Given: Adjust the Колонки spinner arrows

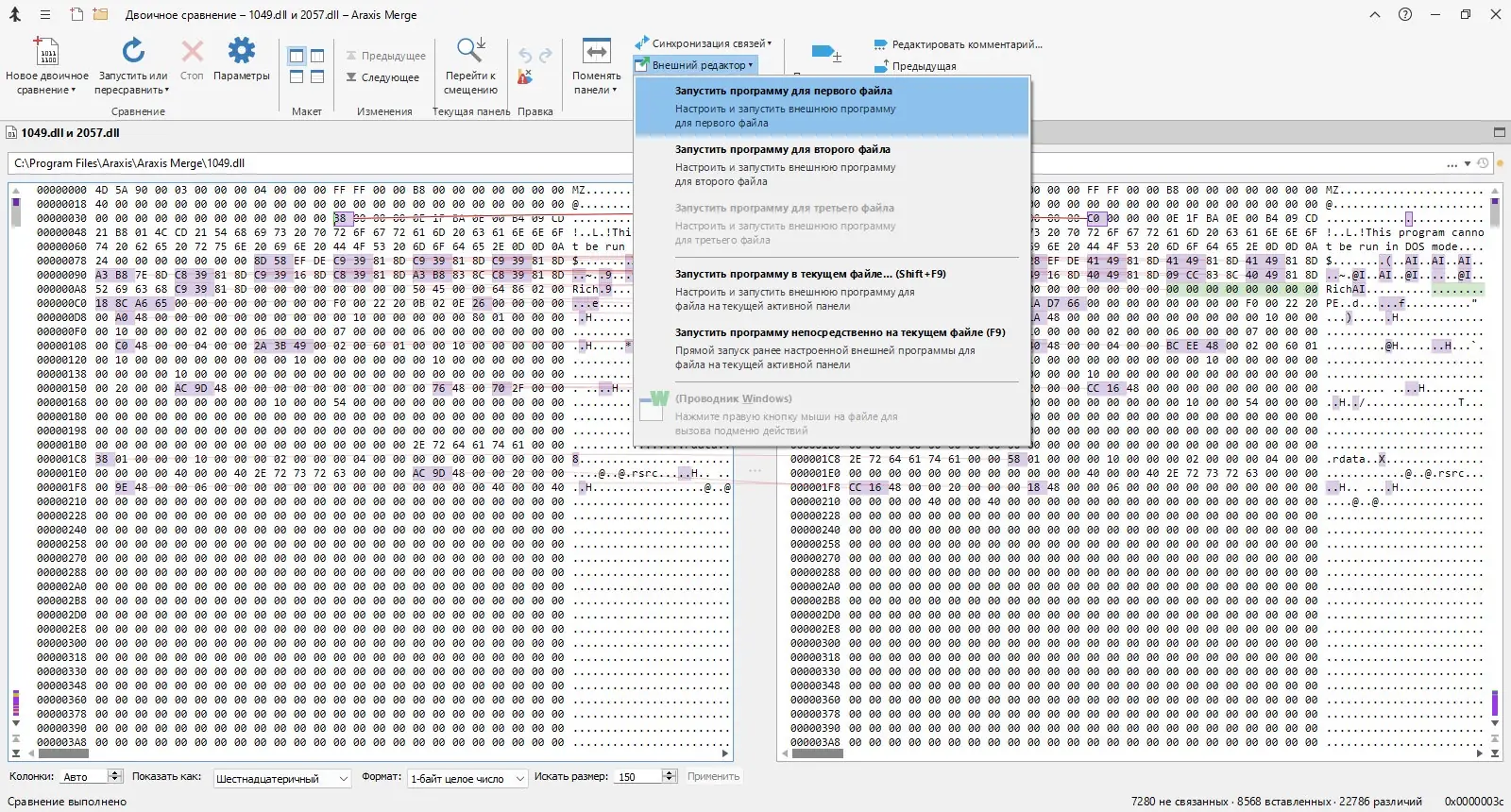Looking at the screenshot, I should (x=116, y=777).
